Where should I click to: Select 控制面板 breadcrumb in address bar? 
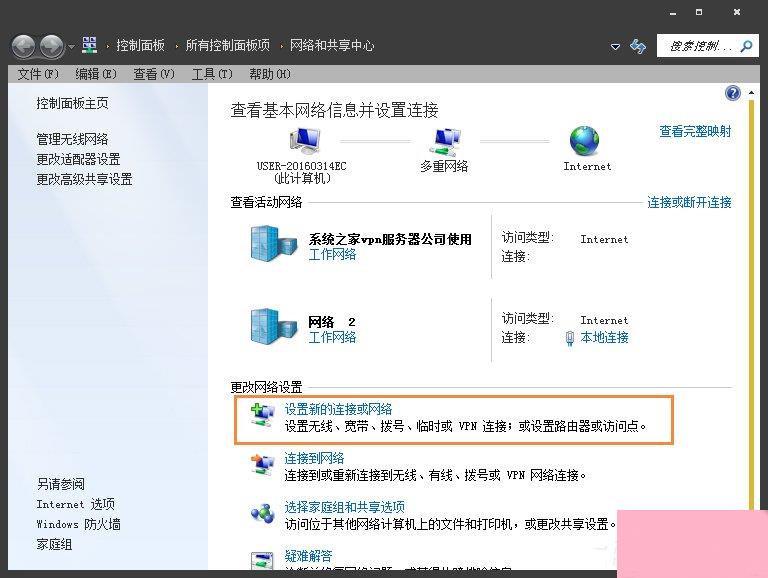(140, 46)
